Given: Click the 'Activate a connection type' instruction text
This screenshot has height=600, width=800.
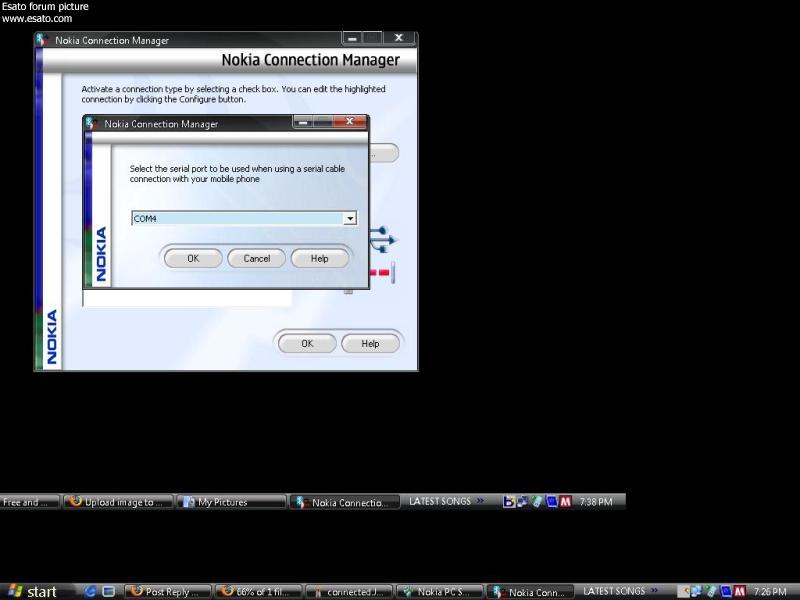Looking at the screenshot, I should (x=234, y=94).
